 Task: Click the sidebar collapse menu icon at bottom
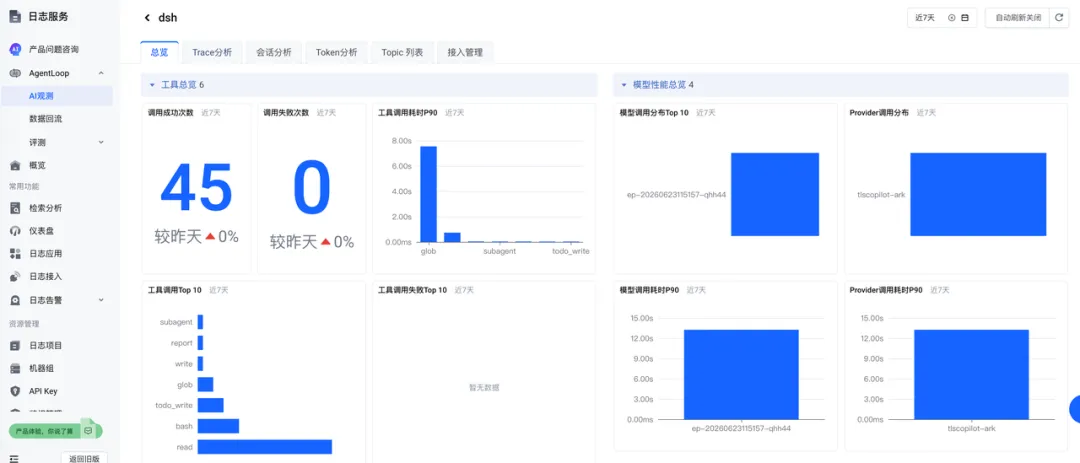coord(14,458)
